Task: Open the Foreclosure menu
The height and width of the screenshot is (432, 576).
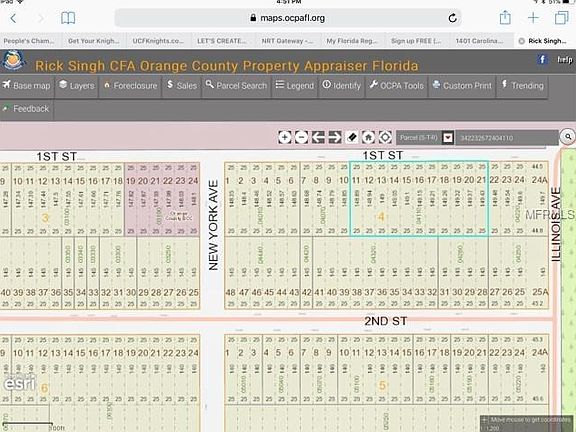Action: pos(130,86)
